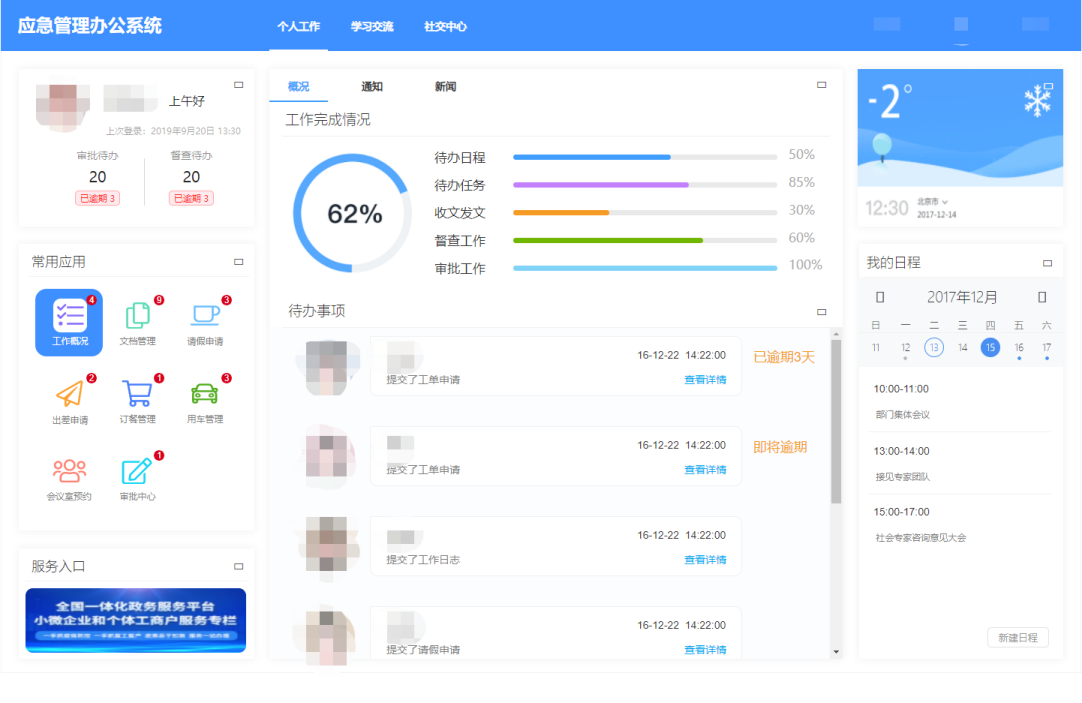This screenshot has width=1082, height=703.
Task: Click 查看详情 for the 工作日志 item
Action: click(x=705, y=560)
